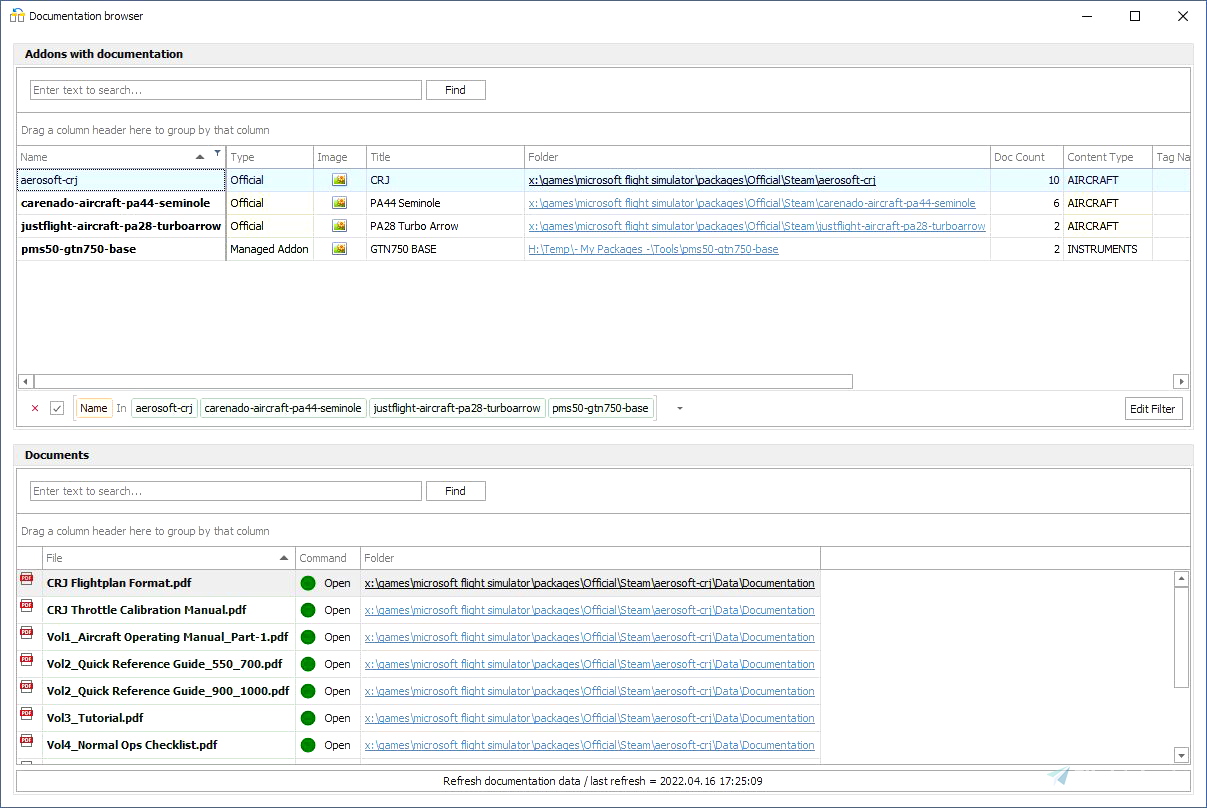Viewport: 1207px width, 808px height.
Task: Click the Find button in Addons panel
Action: coord(456,90)
